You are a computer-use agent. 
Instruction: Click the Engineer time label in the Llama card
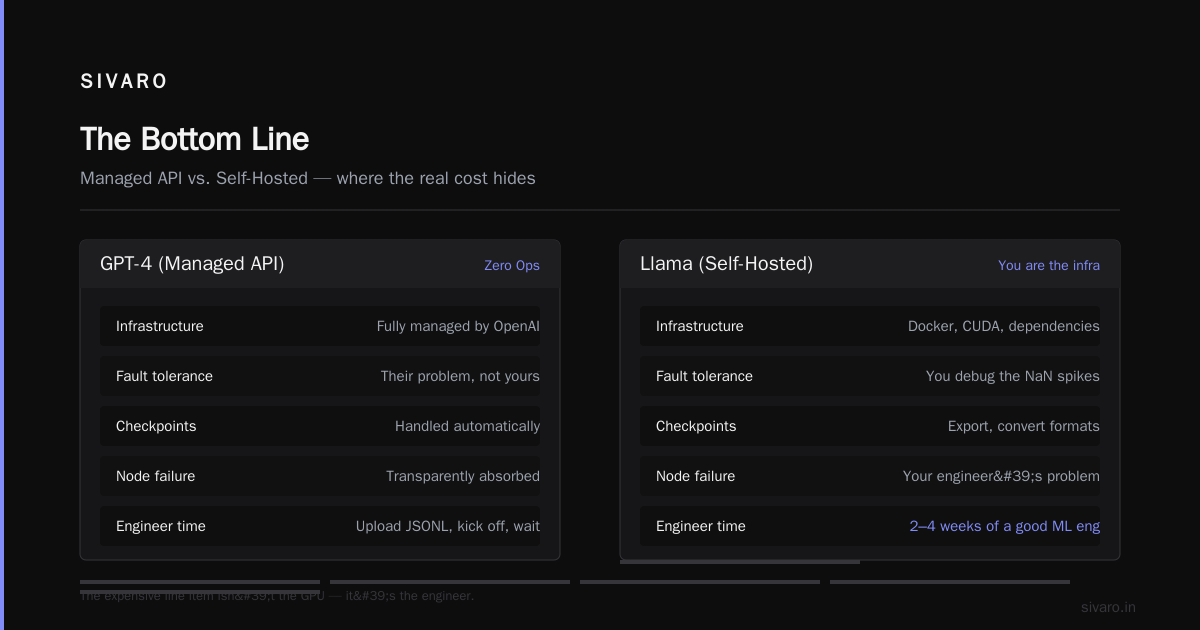click(x=701, y=526)
